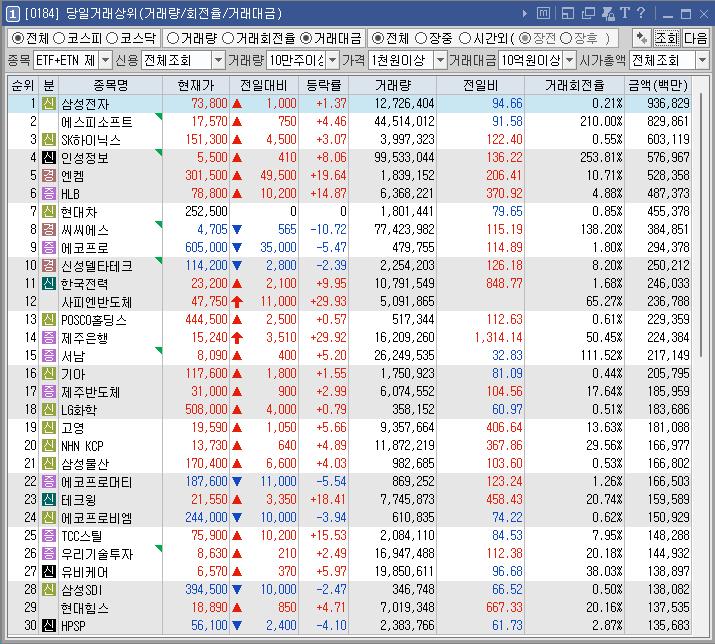Select the 전체 market radio button

[x=17, y=39]
